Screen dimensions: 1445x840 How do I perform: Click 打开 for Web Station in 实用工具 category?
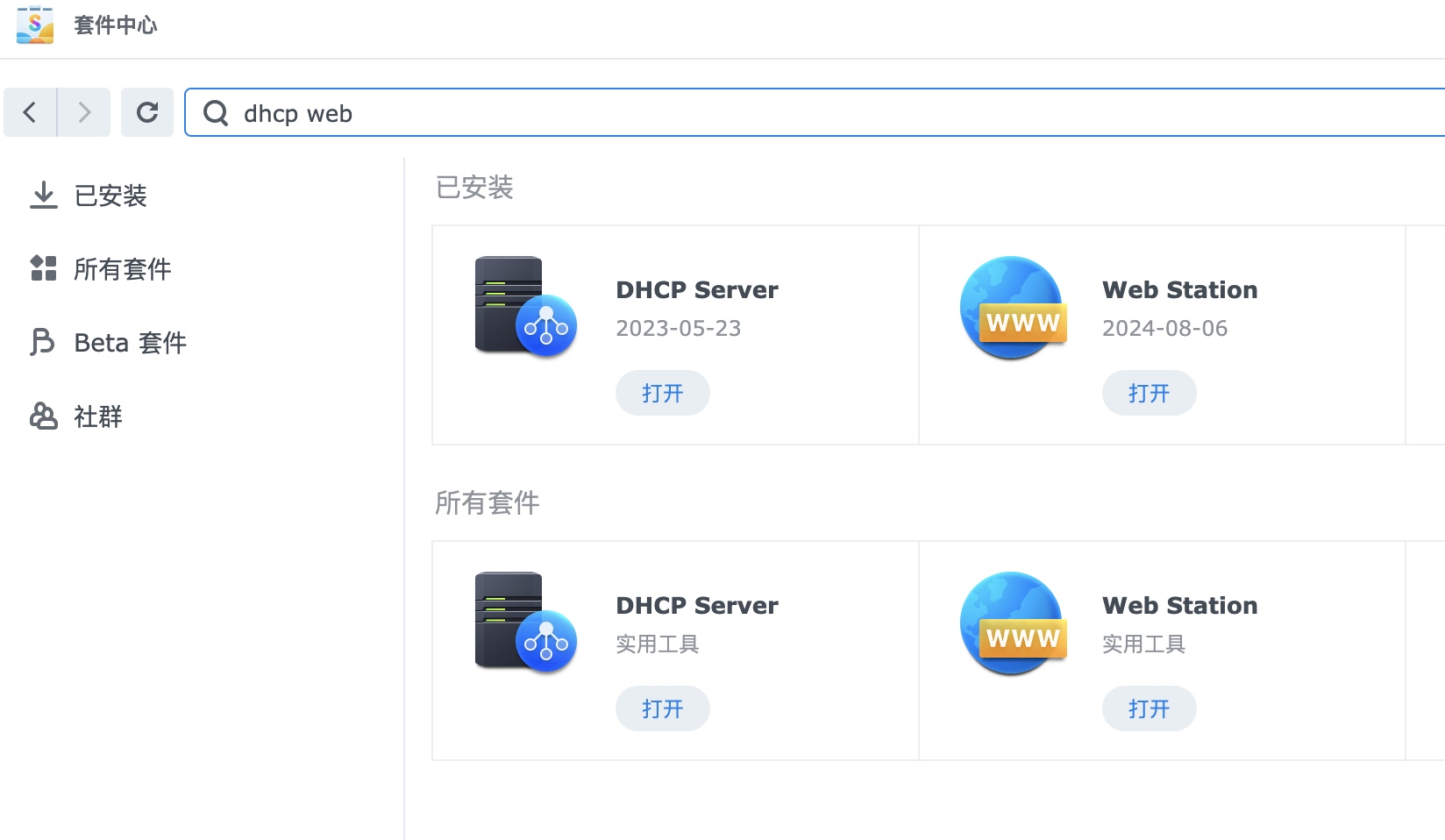[x=1149, y=708]
